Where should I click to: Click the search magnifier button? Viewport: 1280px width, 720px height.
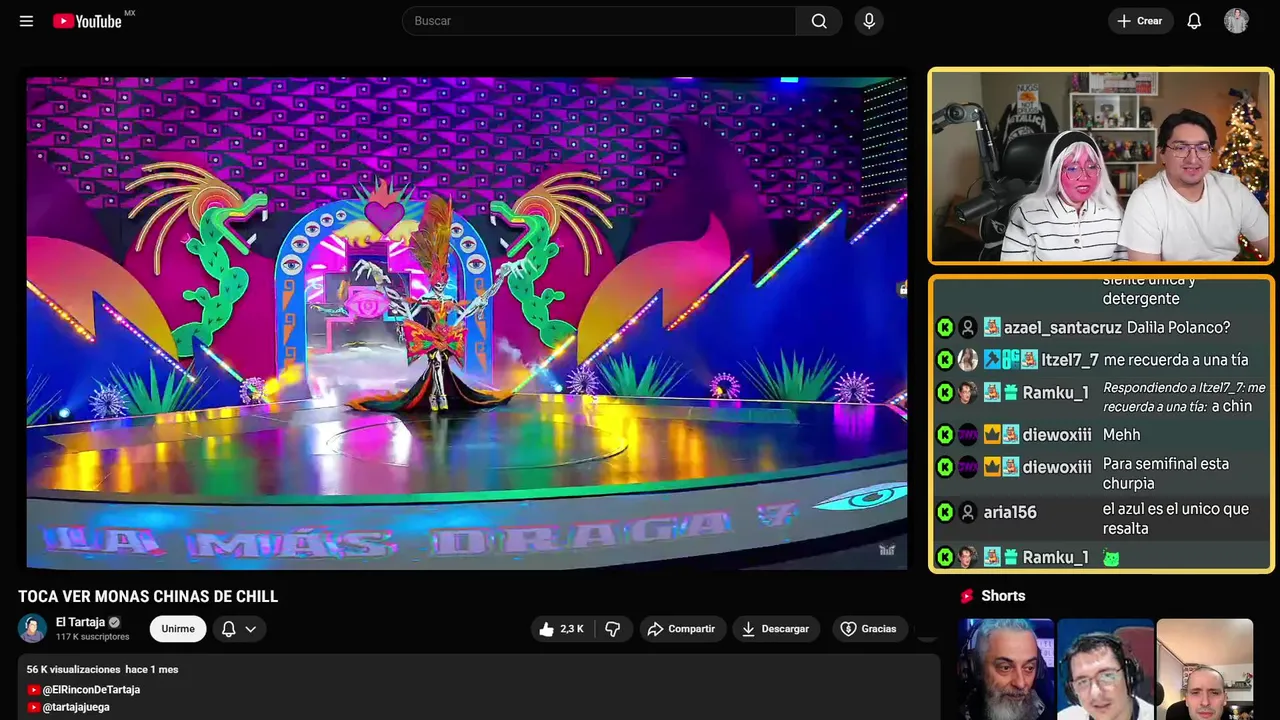(x=819, y=21)
